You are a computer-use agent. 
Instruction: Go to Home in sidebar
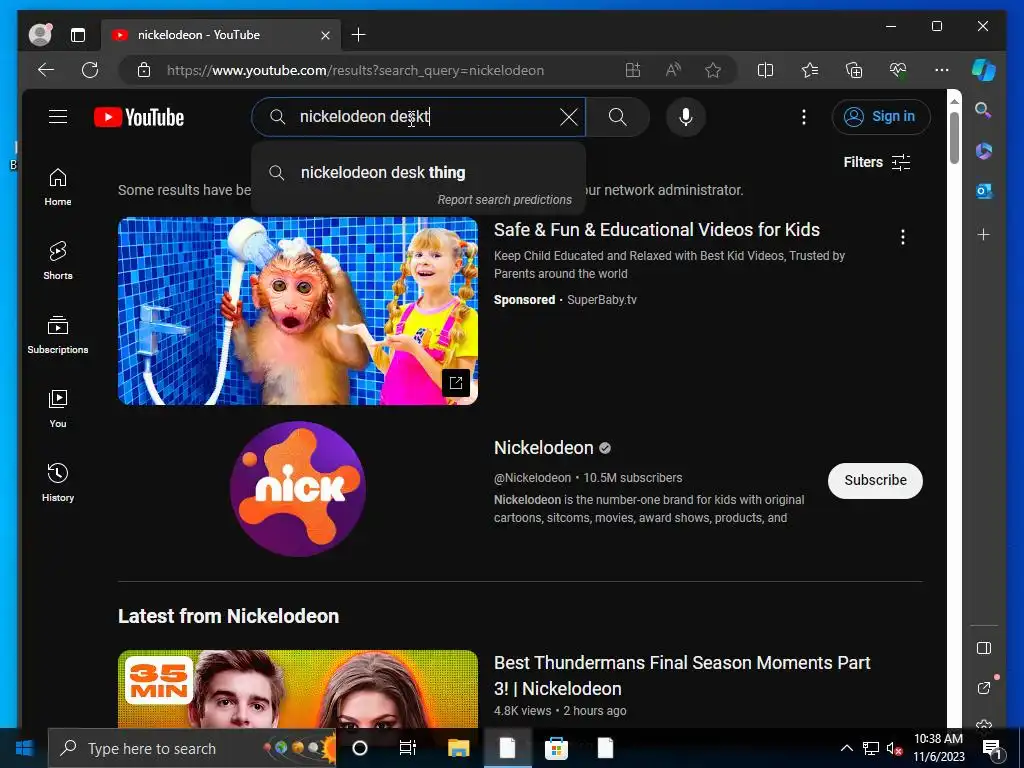[x=58, y=187]
